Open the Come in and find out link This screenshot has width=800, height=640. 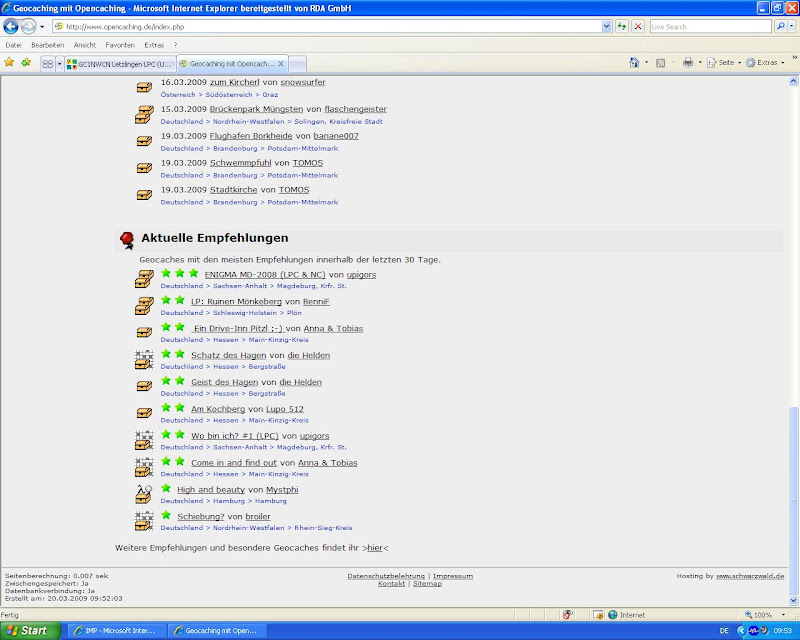point(234,463)
